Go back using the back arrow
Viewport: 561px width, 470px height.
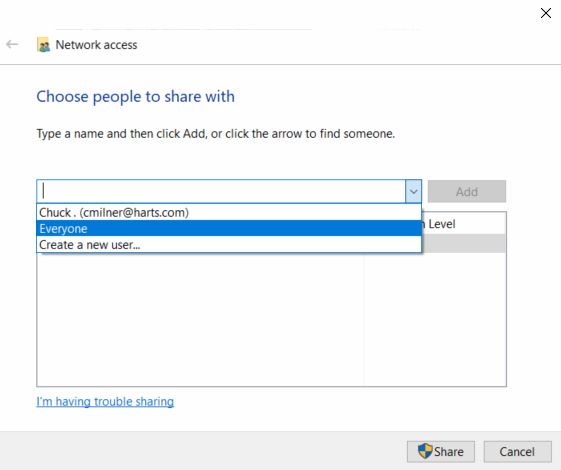coord(12,44)
